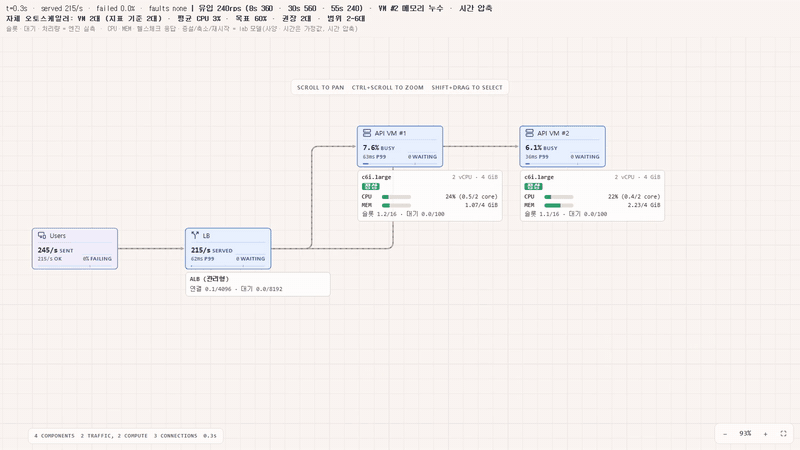Click "served 215/s" in header
800x450 pixels.
(x=62, y=8)
